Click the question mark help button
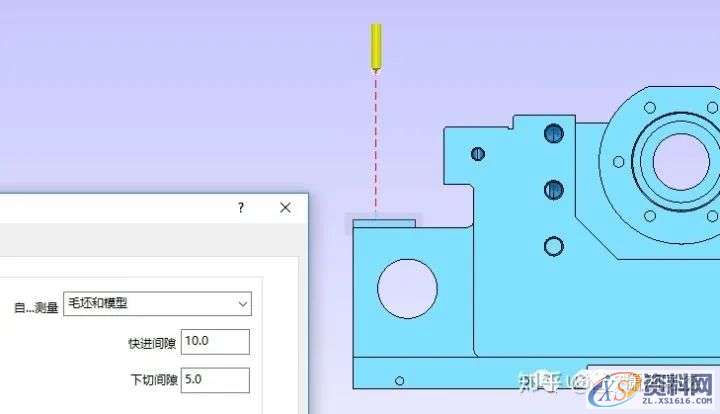720x414 pixels. pyautogui.click(x=240, y=208)
